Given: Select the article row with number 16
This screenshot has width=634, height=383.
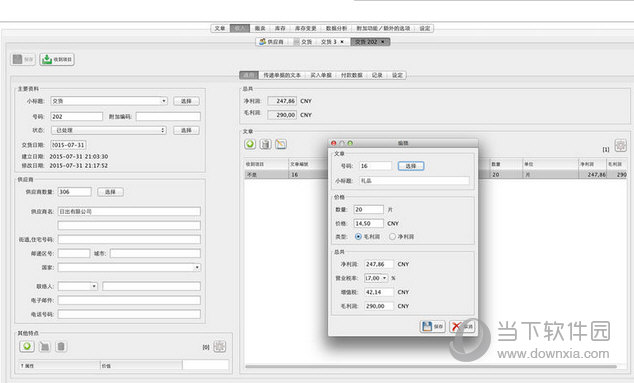Looking at the screenshot, I should pos(436,174).
